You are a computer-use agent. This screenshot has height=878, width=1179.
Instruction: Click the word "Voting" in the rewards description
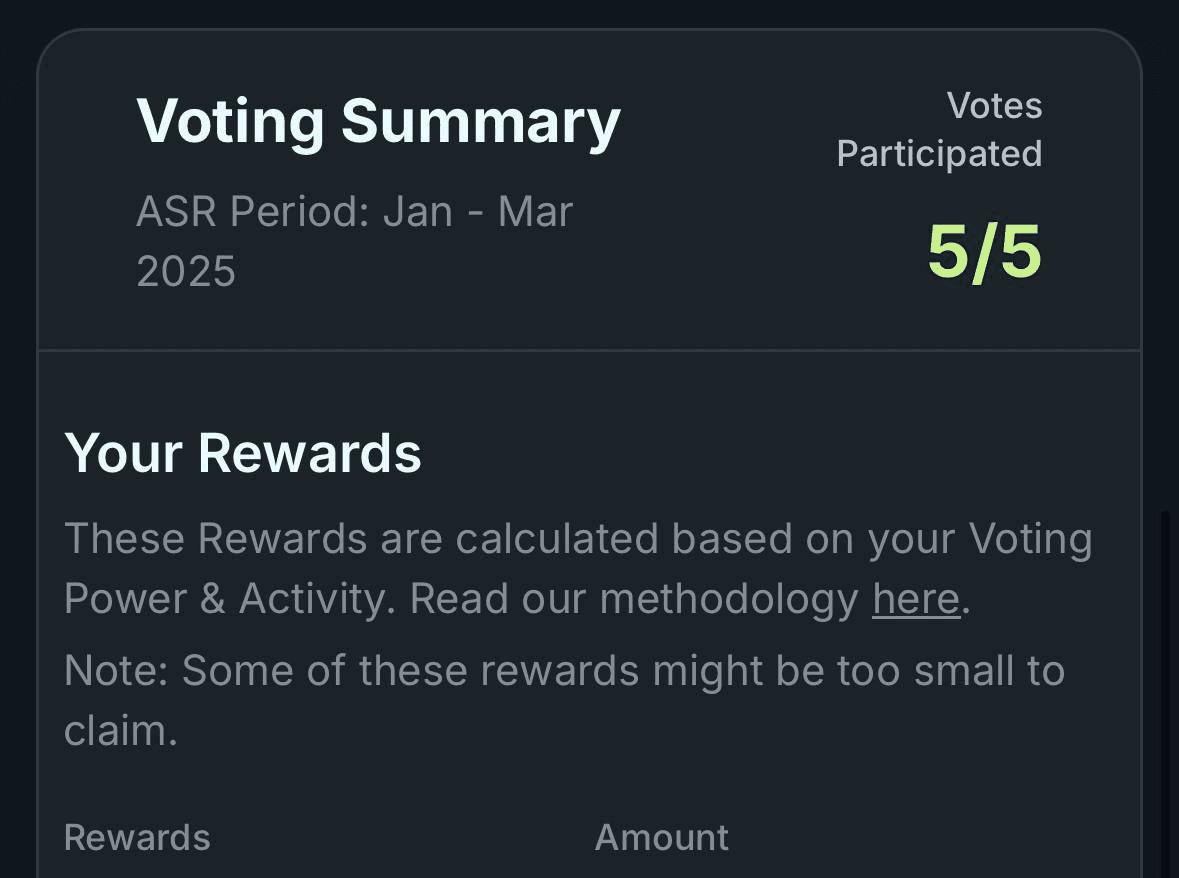coord(1030,540)
